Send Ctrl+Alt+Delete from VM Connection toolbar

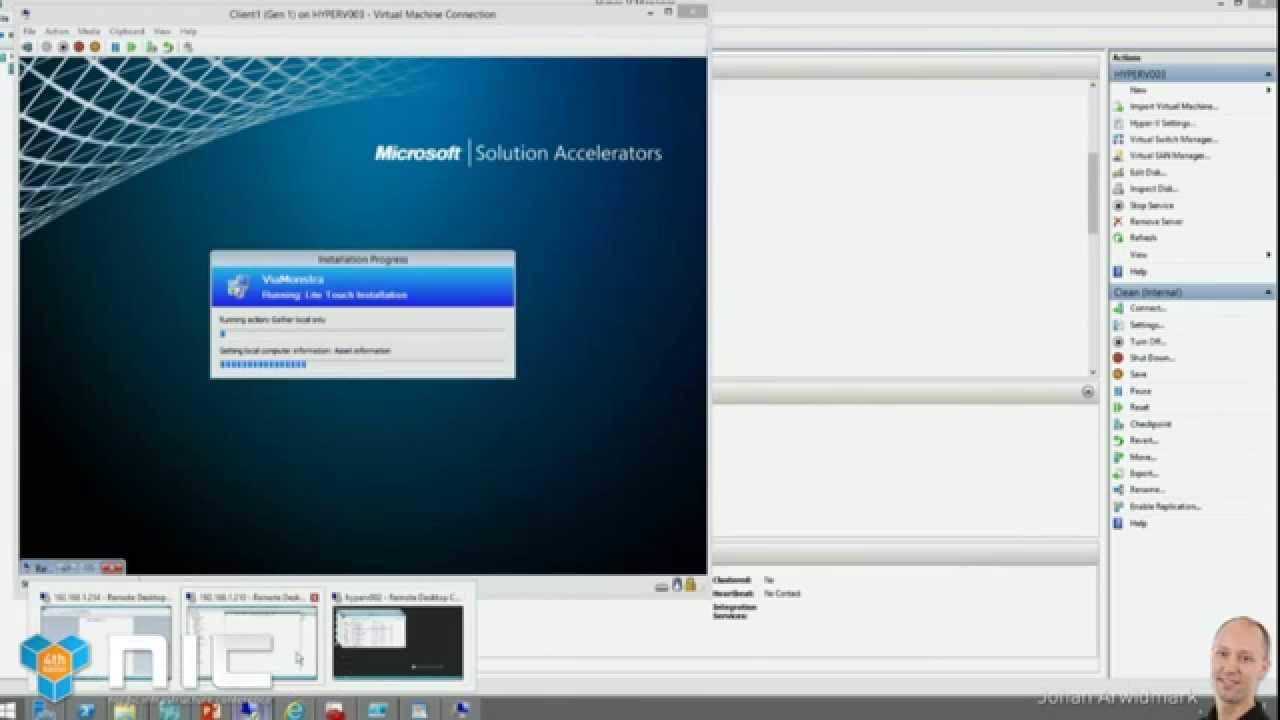(x=27, y=47)
